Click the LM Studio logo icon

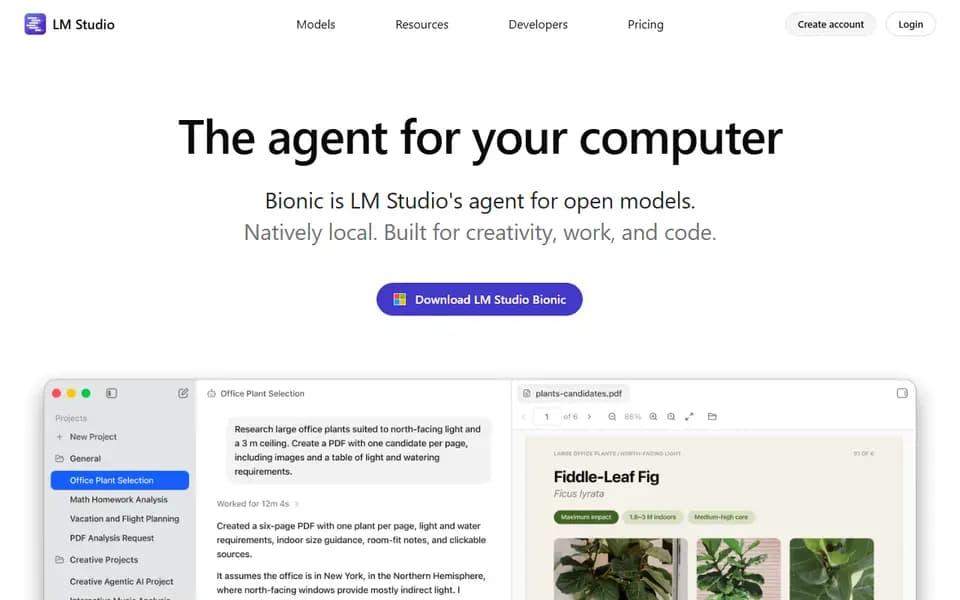(35, 24)
